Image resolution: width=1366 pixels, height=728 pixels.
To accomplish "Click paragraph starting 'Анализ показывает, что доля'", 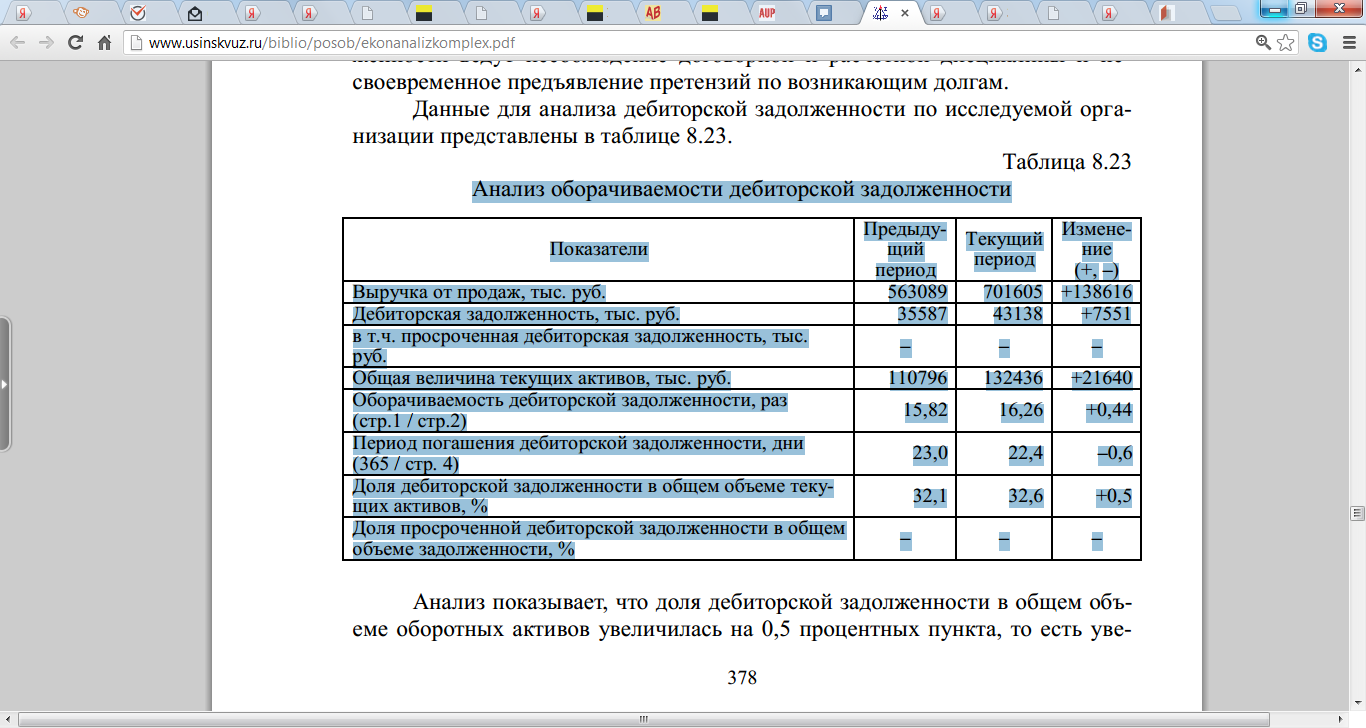I will tap(742, 618).
